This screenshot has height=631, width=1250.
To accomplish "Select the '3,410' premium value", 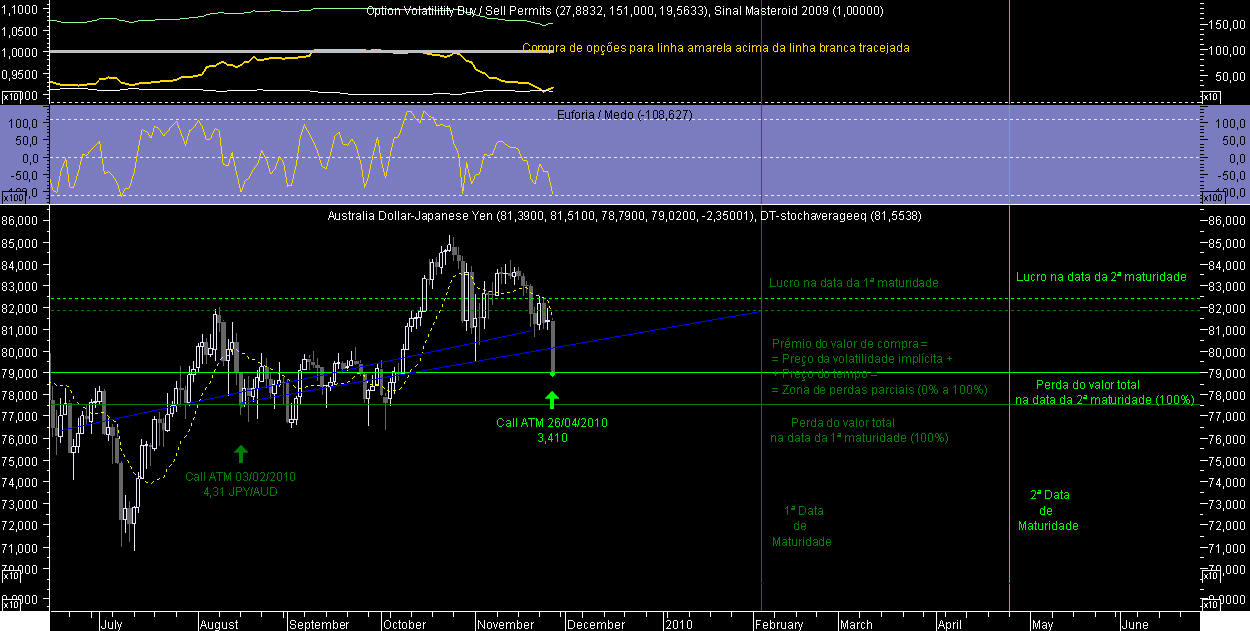I will point(552,437).
